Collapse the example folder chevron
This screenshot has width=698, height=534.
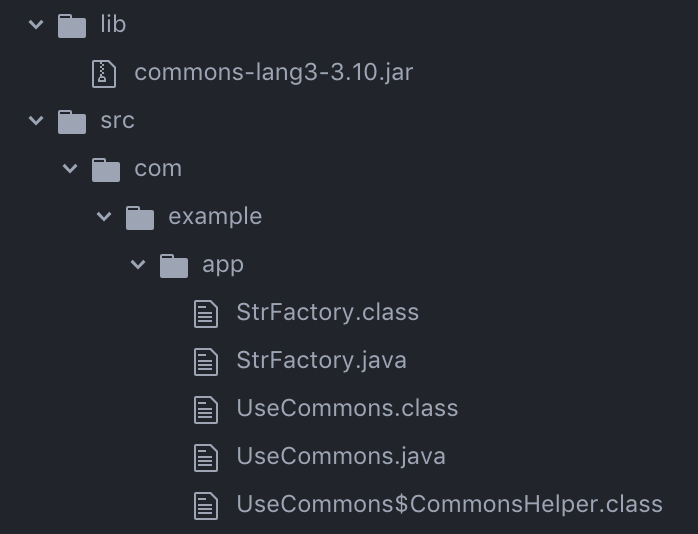[x=105, y=217]
